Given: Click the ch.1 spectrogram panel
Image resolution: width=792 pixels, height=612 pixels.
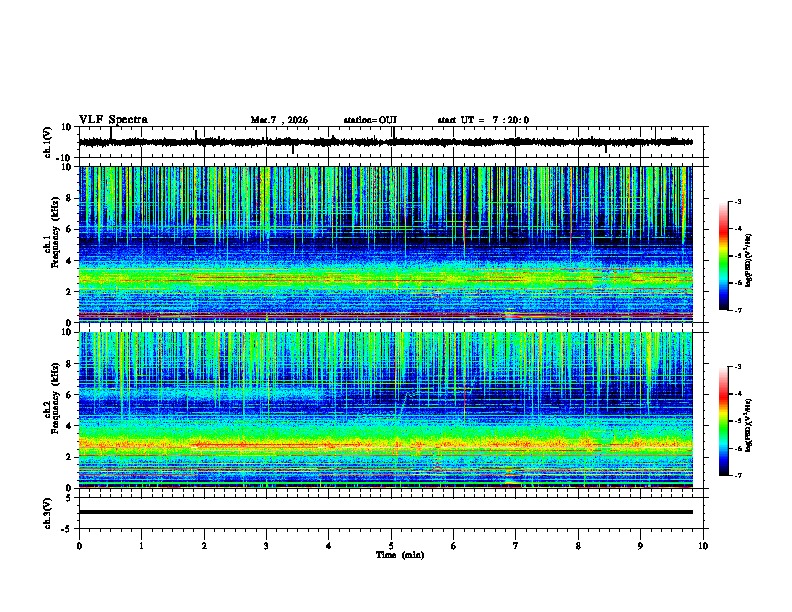Looking at the screenshot, I should 386,244.
